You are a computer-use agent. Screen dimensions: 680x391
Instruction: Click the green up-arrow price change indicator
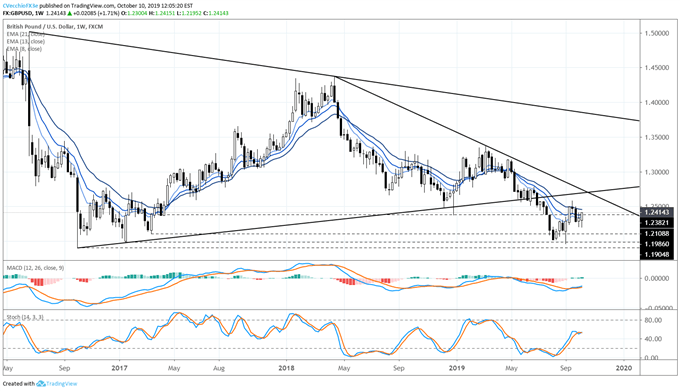click(x=69, y=13)
